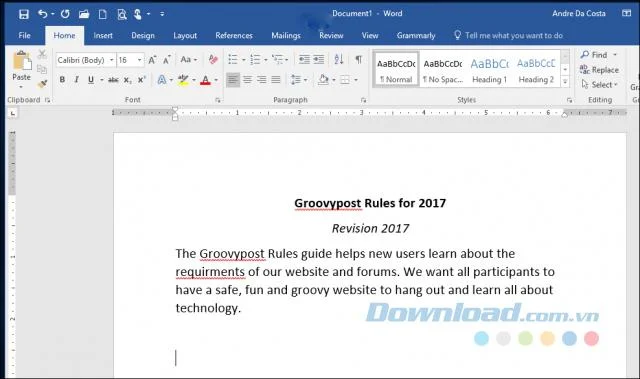The image size is (640, 379).
Task: Open font size dropdown
Action: pos(140,60)
